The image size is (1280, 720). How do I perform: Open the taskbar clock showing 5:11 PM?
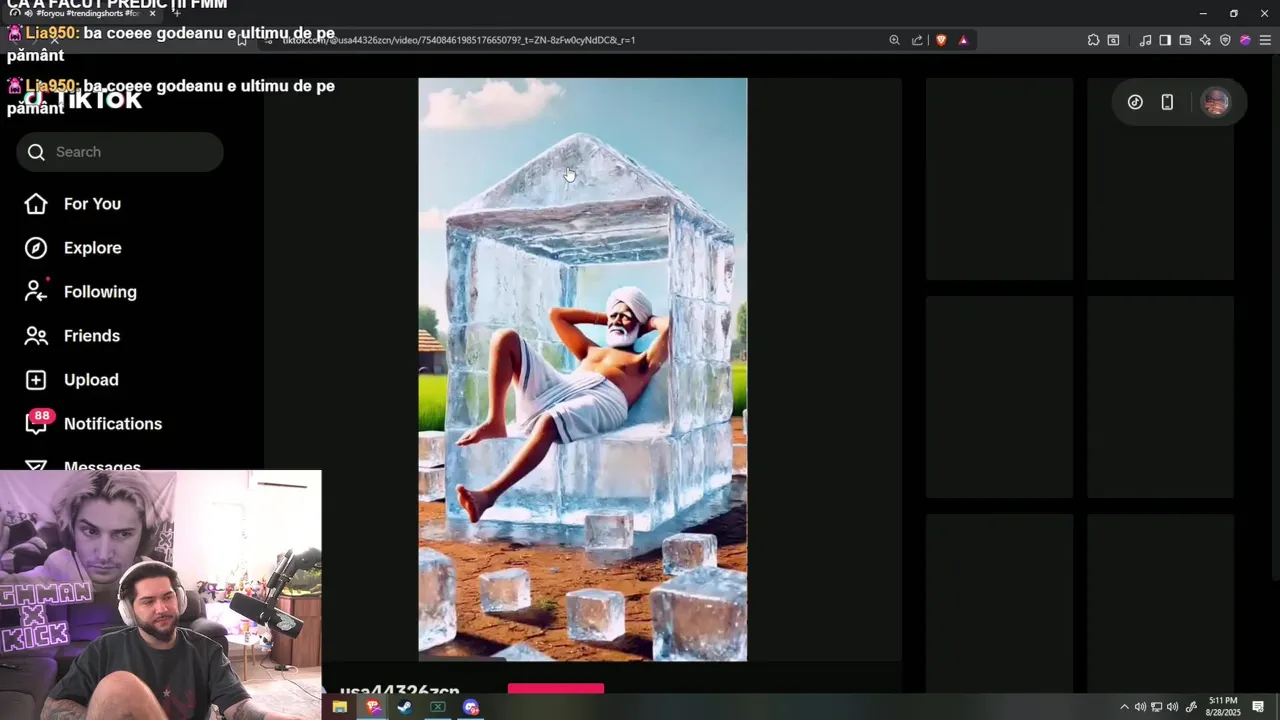tap(1223, 707)
